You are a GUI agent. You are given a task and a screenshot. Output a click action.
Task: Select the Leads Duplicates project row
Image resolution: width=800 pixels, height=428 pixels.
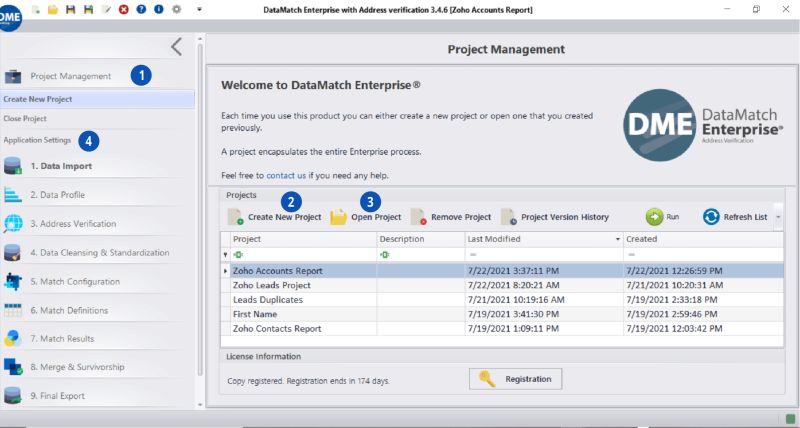[x=503, y=299]
